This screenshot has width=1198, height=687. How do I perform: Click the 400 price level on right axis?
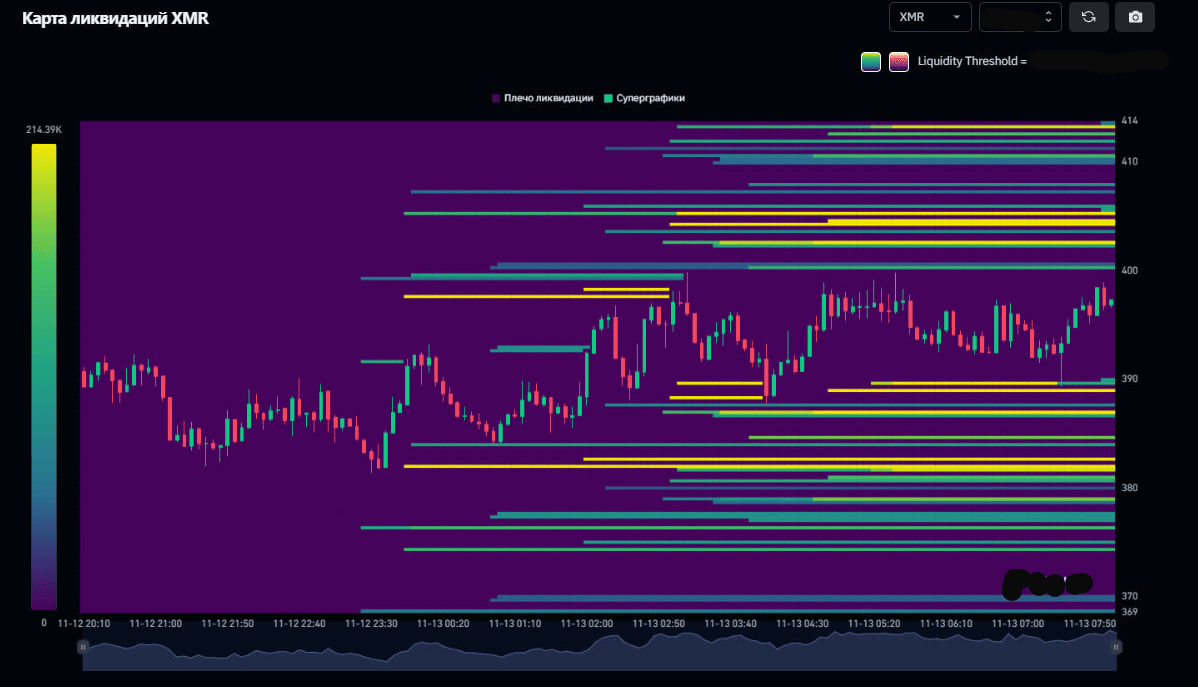pyautogui.click(x=1130, y=270)
